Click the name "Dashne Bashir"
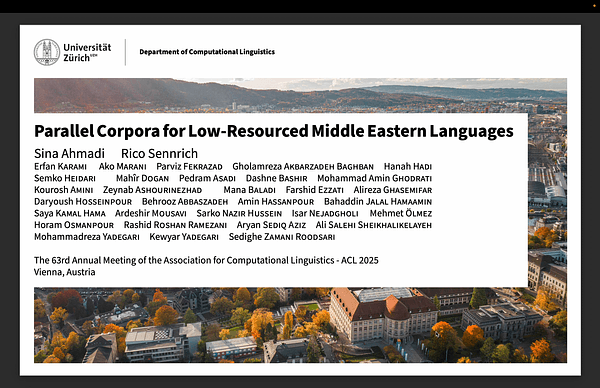600x388 pixels. click(277, 178)
